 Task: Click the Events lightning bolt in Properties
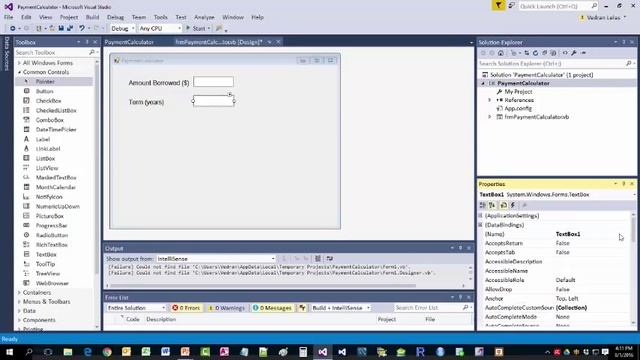(513, 205)
